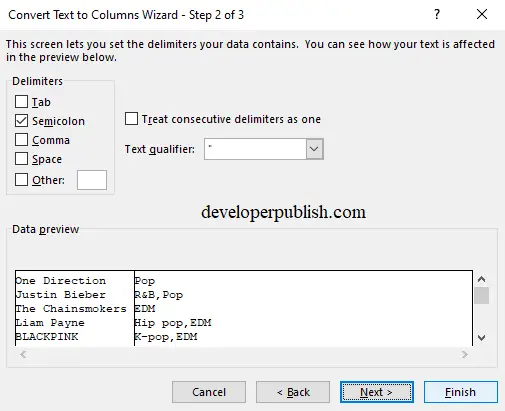
Task: Click the Finish button
Action: tap(461, 392)
